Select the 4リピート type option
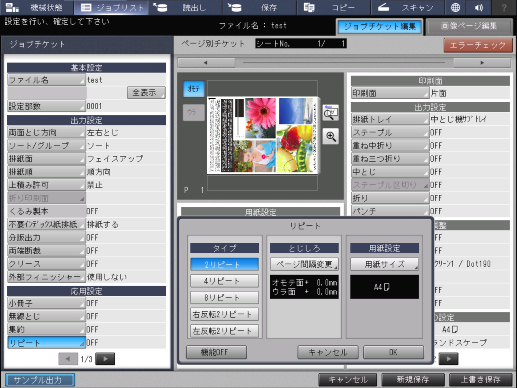 click(224, 281)
